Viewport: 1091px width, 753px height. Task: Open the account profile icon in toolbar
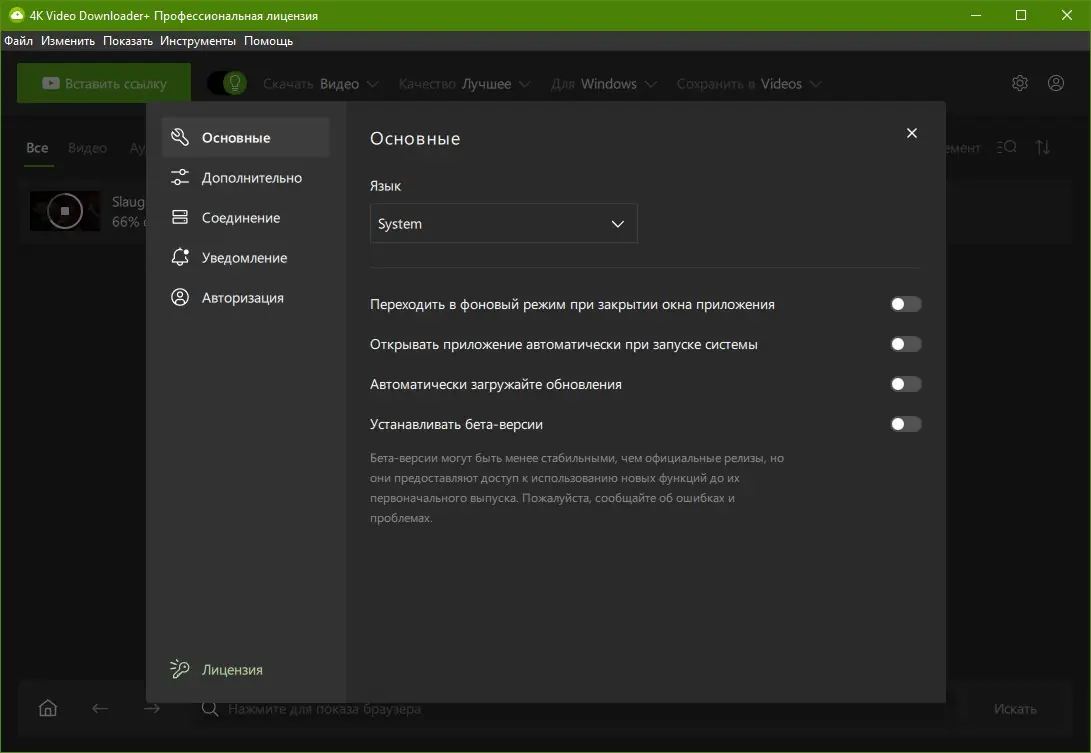(x=1056, y=84)
